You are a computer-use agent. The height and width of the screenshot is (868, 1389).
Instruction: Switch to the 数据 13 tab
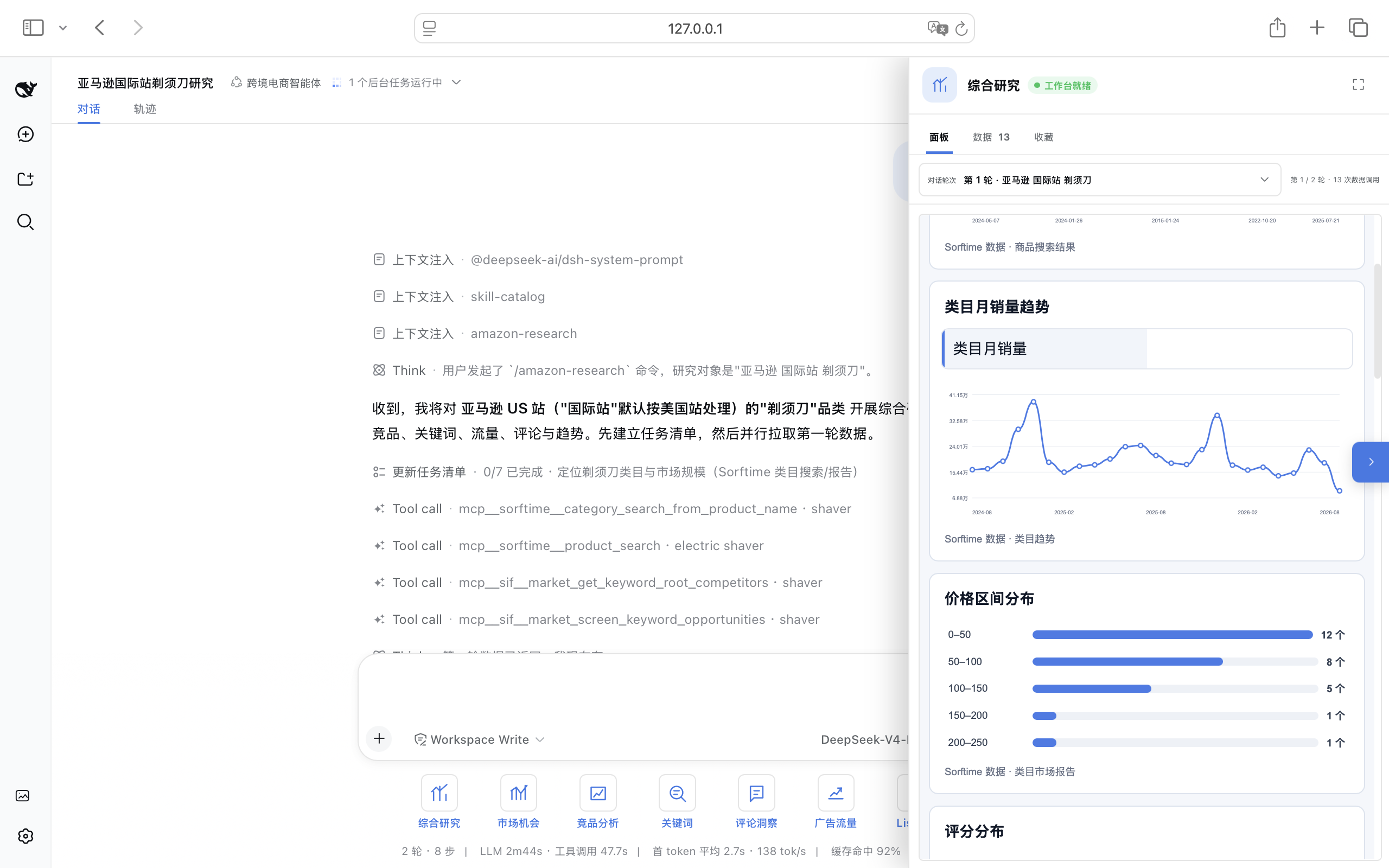coord(991,137)
